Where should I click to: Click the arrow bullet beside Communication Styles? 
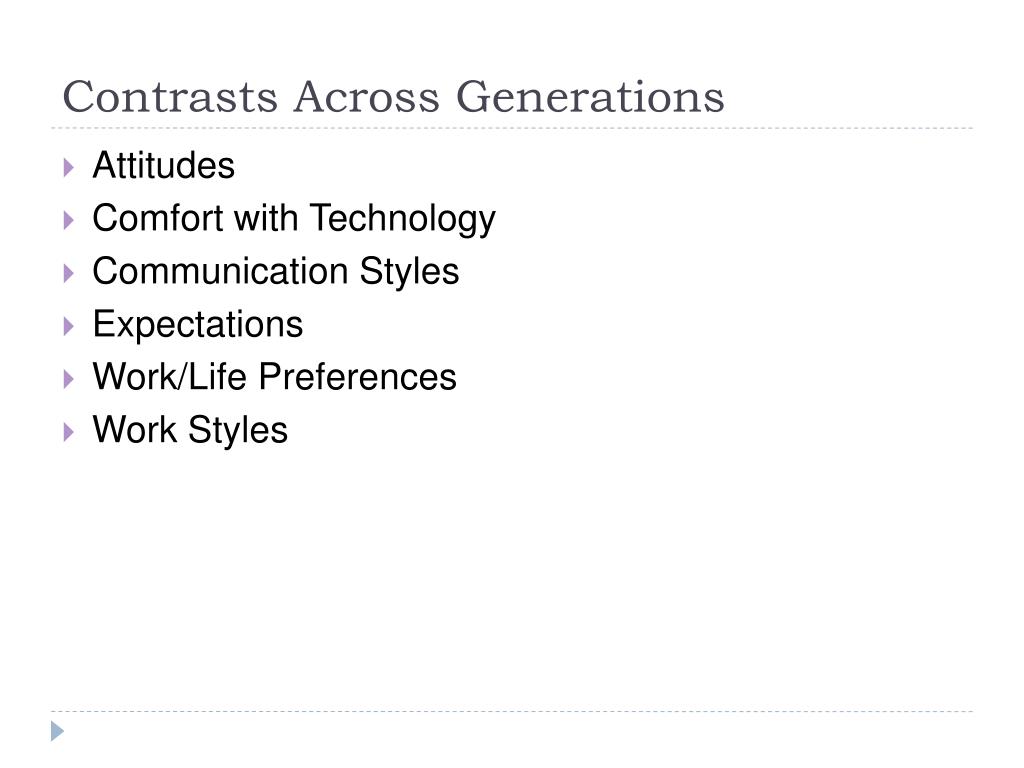click(x=69, y=274)
